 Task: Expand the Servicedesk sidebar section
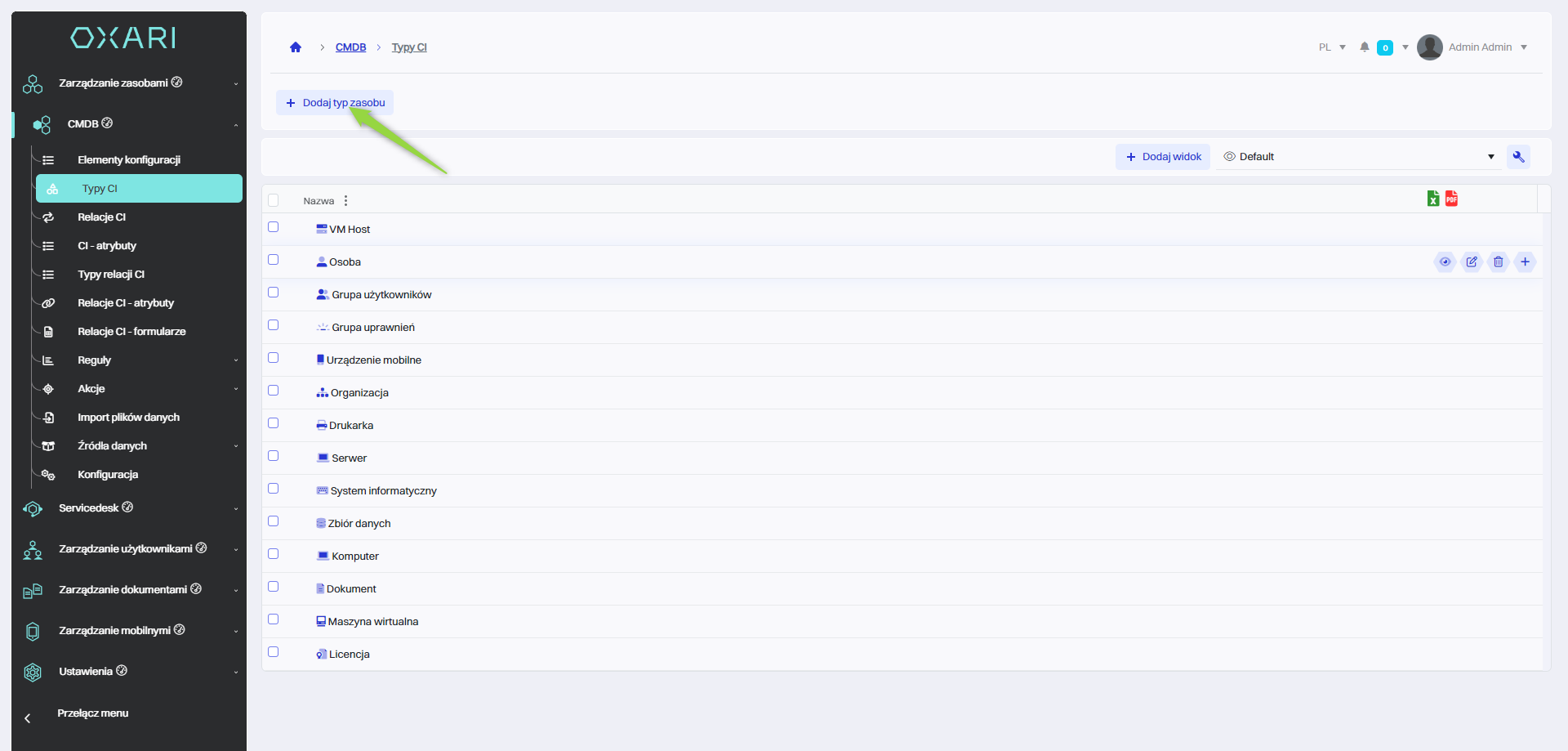point(131,508)
